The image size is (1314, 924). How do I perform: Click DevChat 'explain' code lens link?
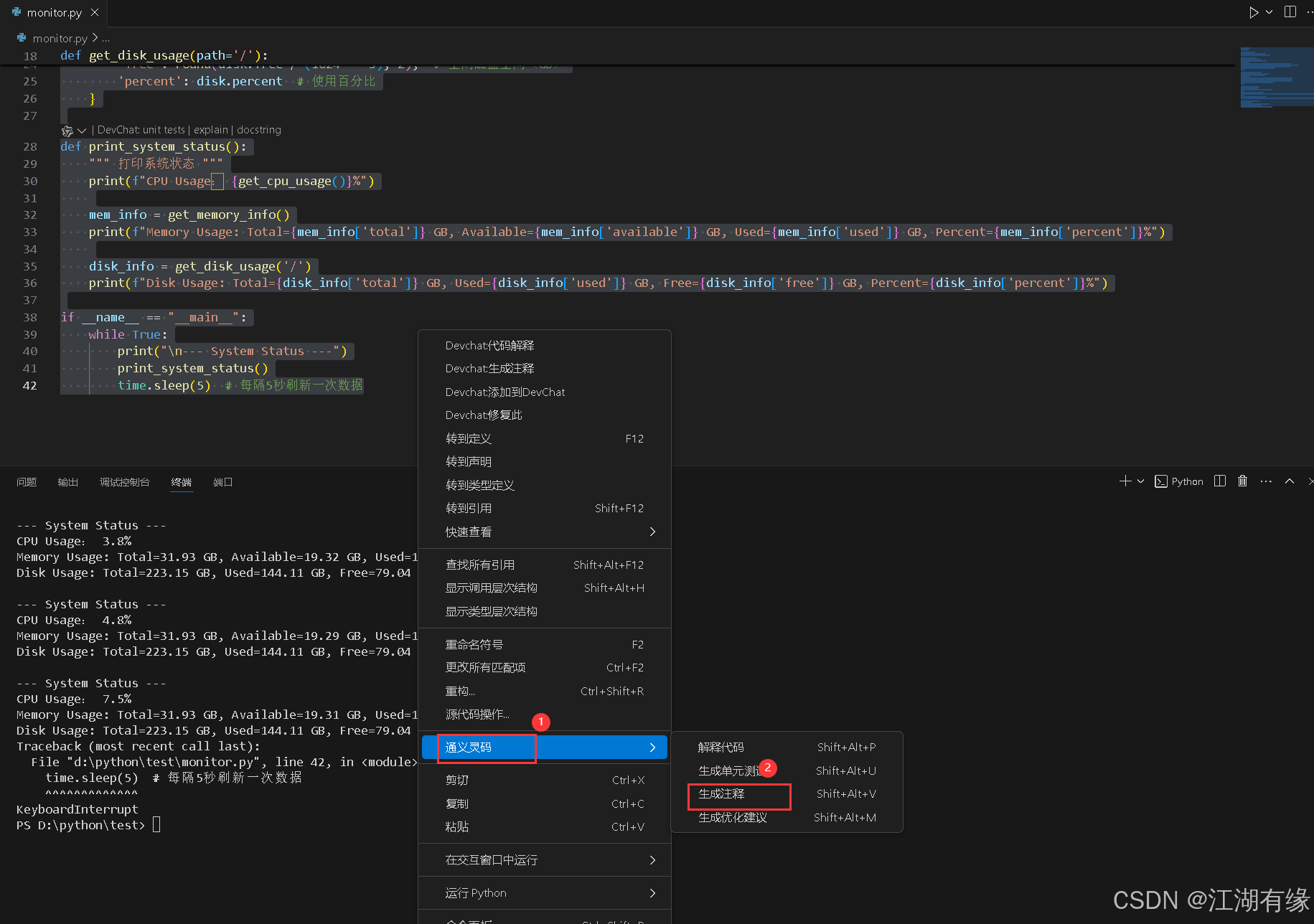pos(210,130)
